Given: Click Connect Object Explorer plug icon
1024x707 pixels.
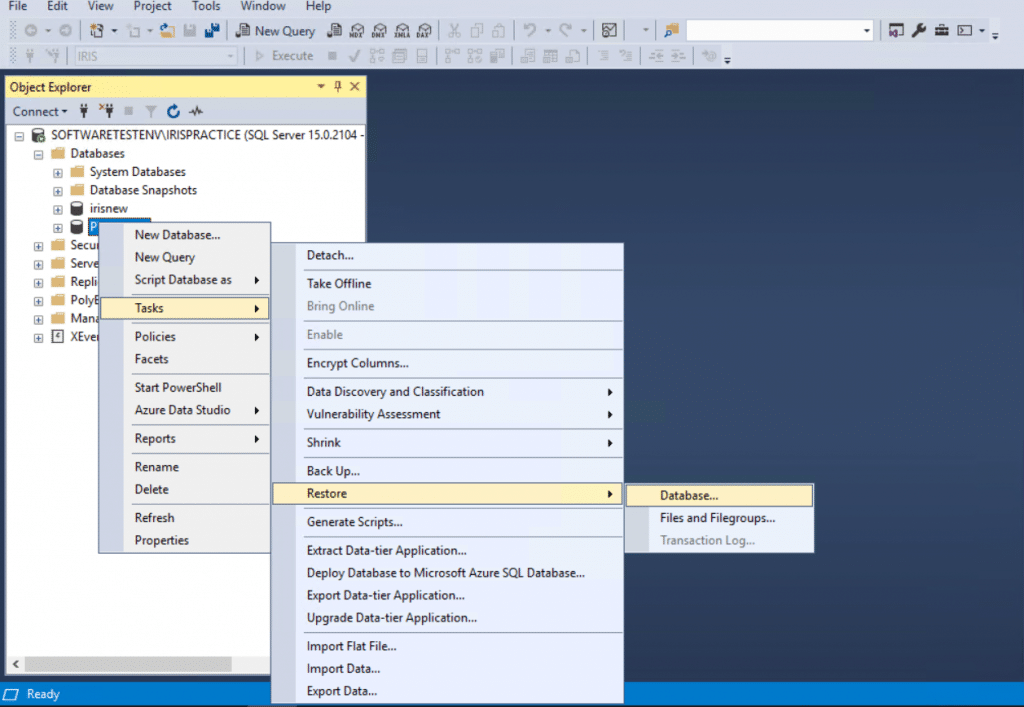Looking at the screenshot, I should (84, 112).
